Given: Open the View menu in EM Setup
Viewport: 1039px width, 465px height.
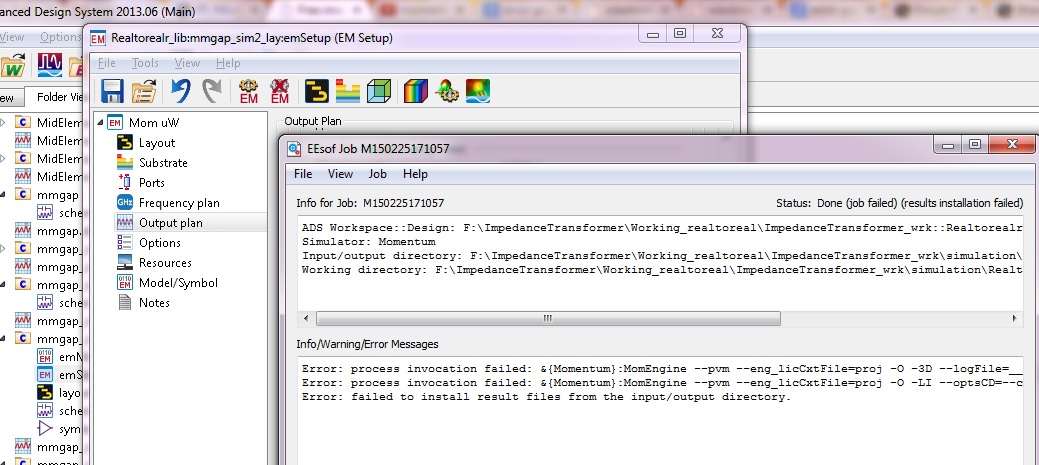Looking at the screenshot, I should coord(187,63).
